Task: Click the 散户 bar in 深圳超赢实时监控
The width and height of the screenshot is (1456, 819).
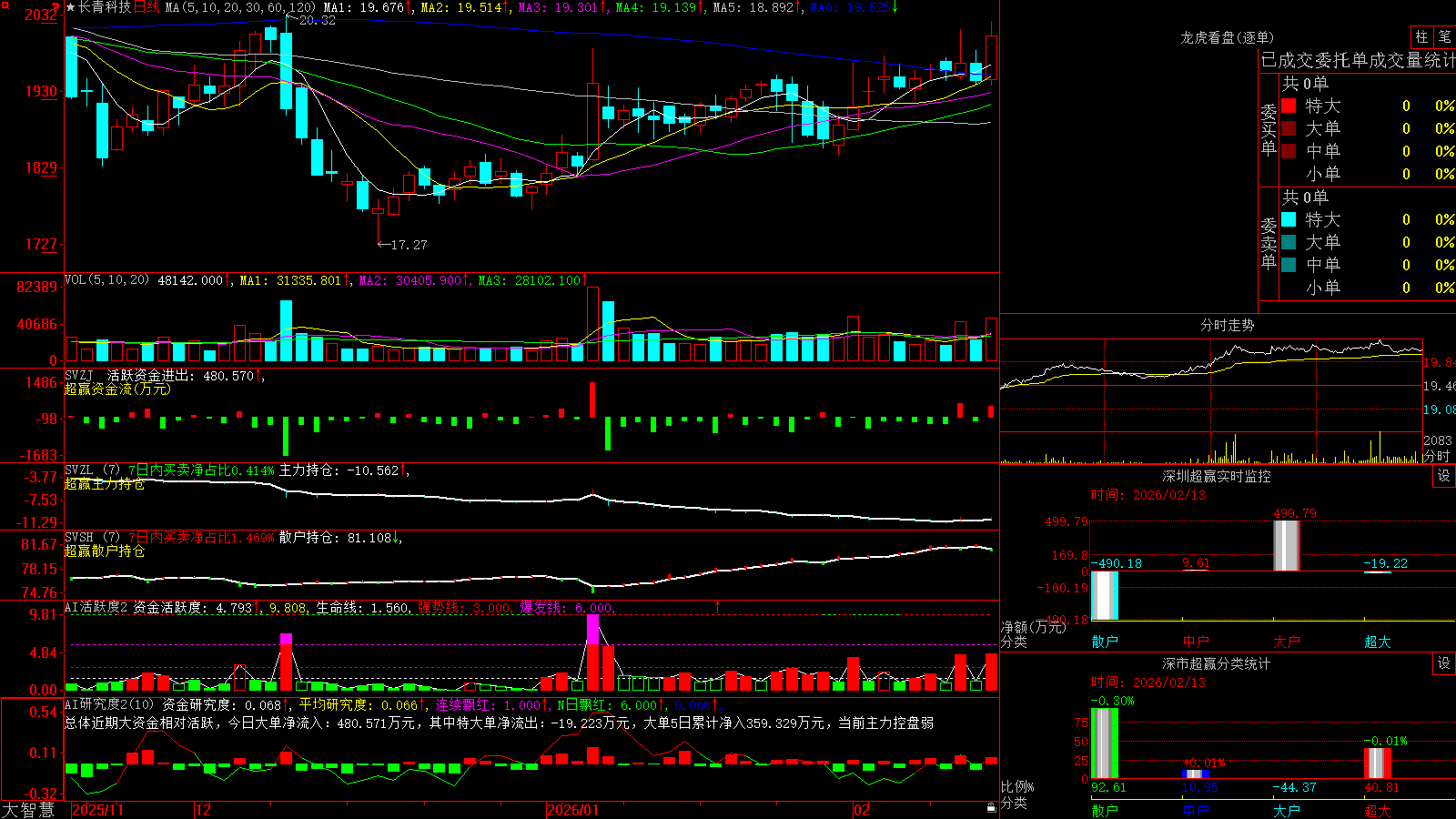Action: 1104,595
